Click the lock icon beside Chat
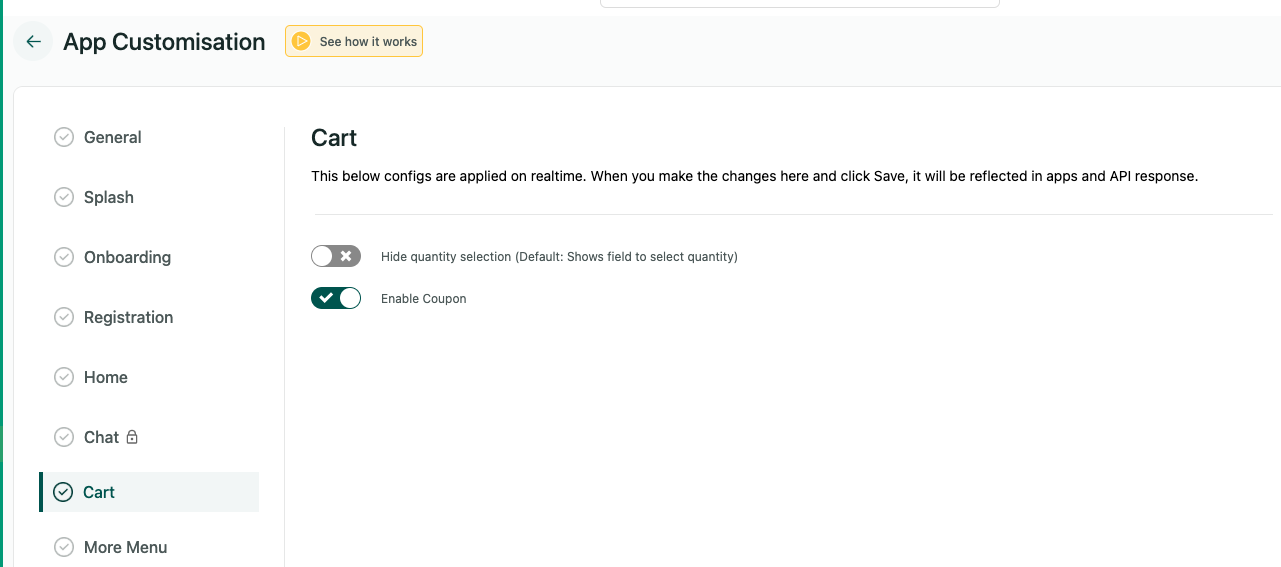The image size is (1281, 567). (132, 437)
